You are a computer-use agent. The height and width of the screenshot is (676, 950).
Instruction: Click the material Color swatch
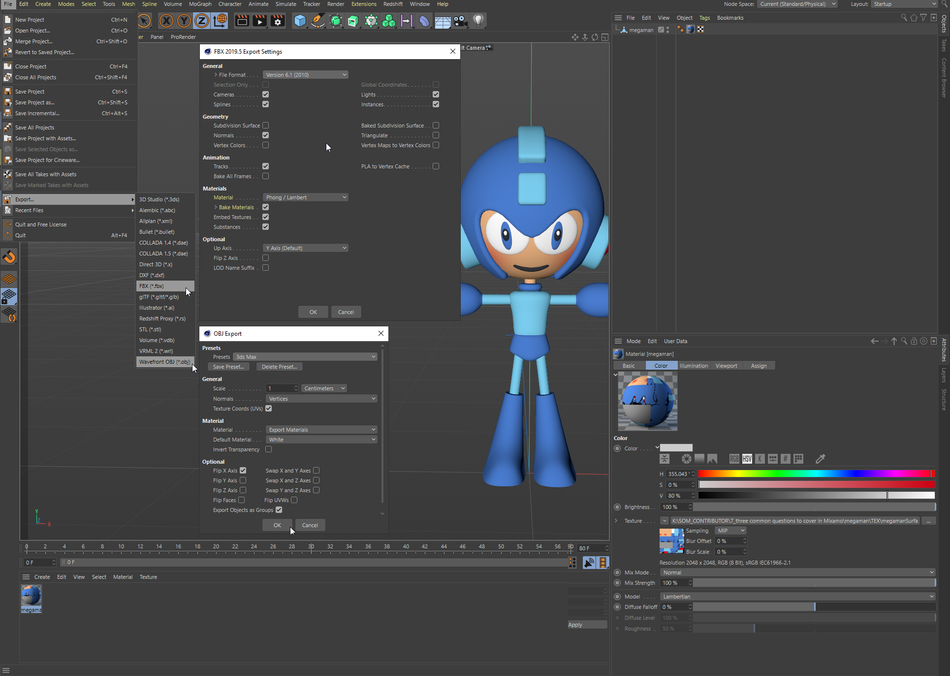(676, 448)
